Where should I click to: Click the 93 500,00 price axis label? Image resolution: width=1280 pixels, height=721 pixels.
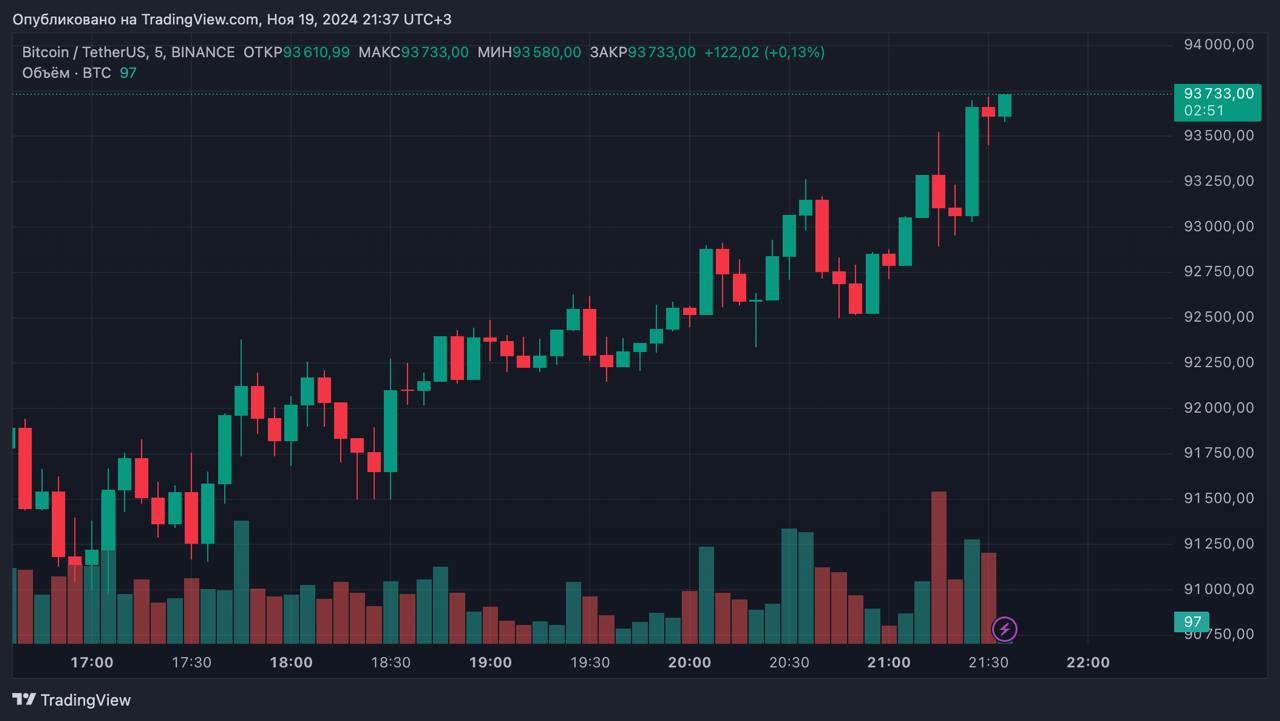pos(1218,135)
